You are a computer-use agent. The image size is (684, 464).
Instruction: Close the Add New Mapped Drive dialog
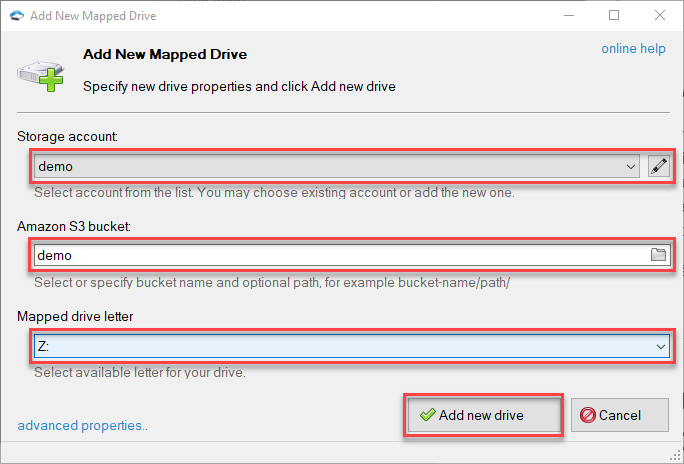point(659,16)
